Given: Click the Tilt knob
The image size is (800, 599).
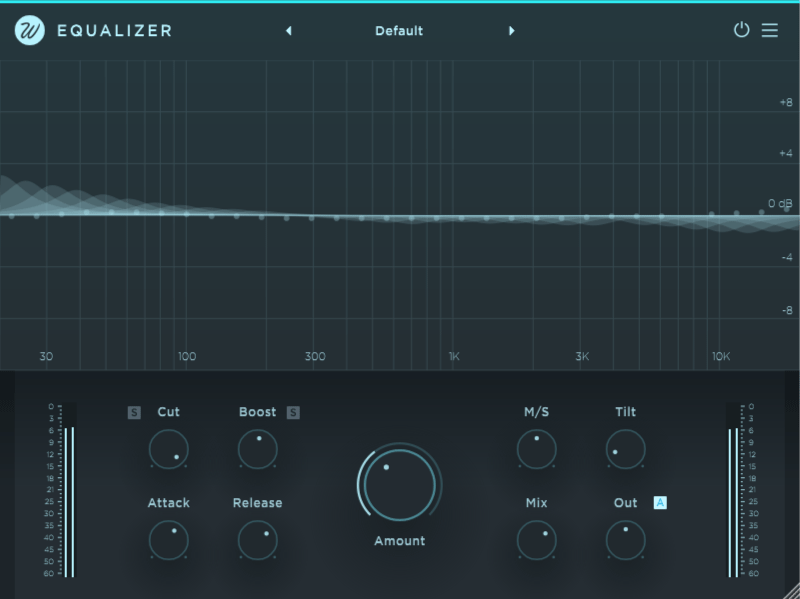Looking at the screenshot, I should [625, 449].
